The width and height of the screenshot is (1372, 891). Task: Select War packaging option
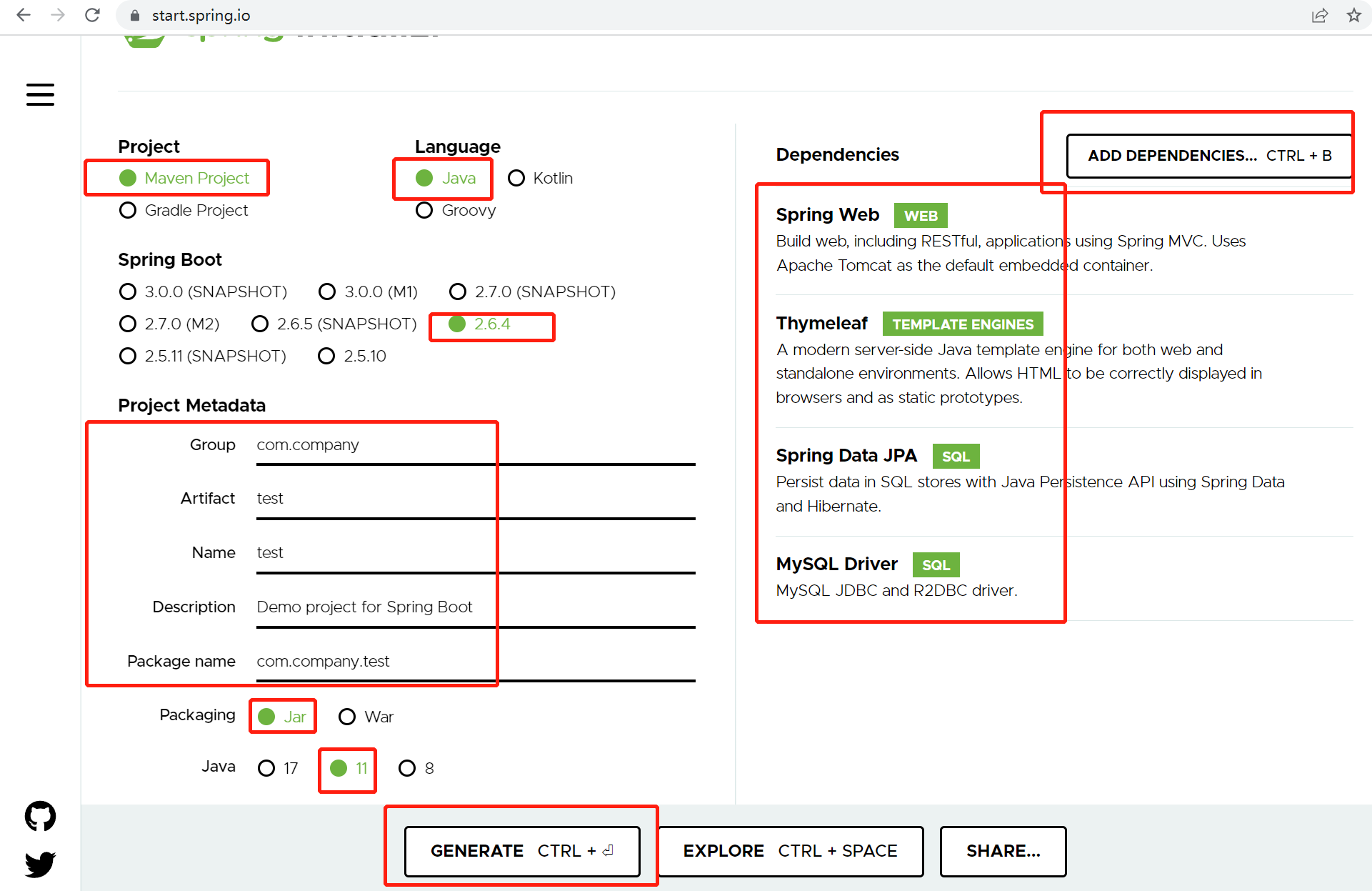[x=347, y=717]
